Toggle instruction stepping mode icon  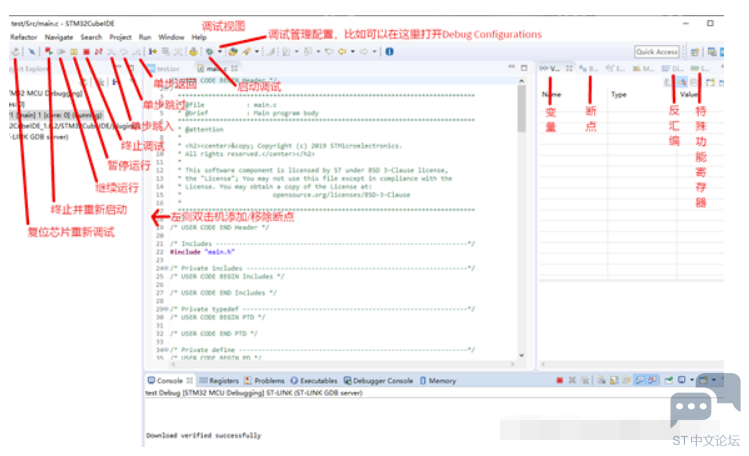[x=153, y=52]
